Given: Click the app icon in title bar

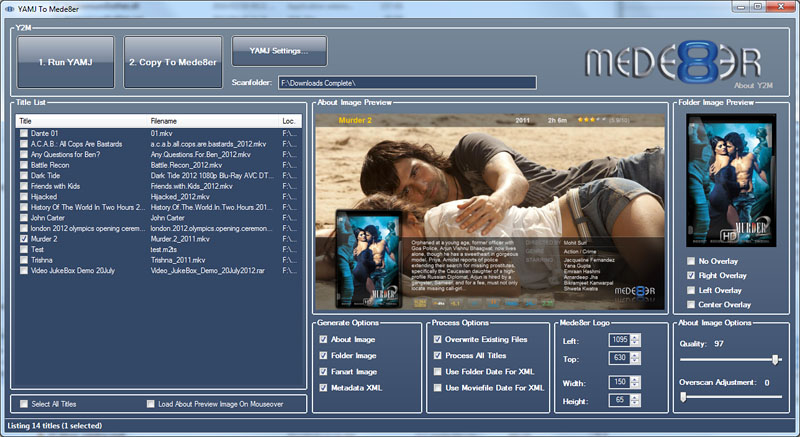Looking at the screenshot, I should [9, 9].
